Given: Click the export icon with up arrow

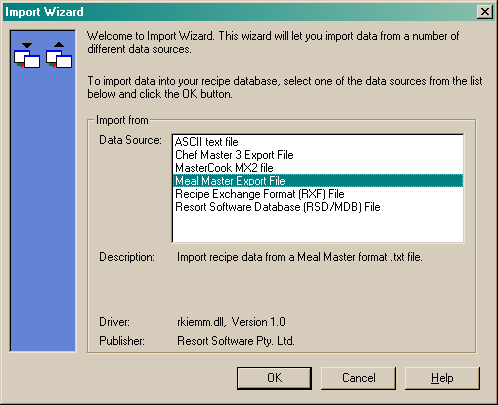Looking at the screenshot, I should coord(59,55).
